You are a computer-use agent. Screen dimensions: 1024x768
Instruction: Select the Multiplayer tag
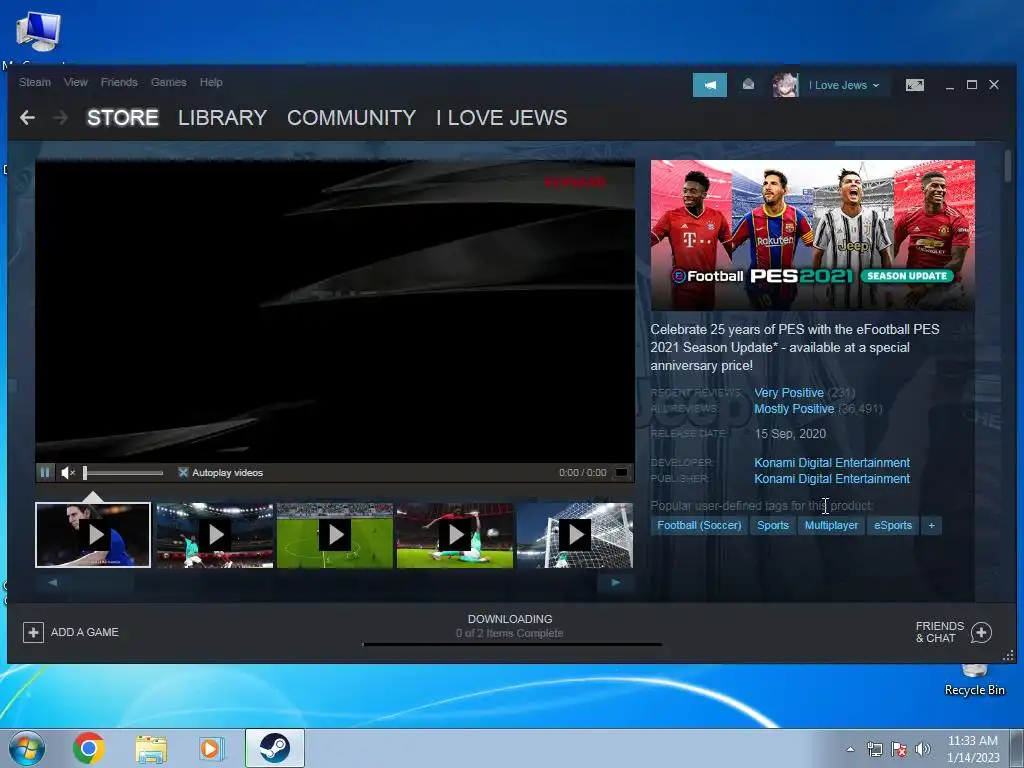coord(831,525)
